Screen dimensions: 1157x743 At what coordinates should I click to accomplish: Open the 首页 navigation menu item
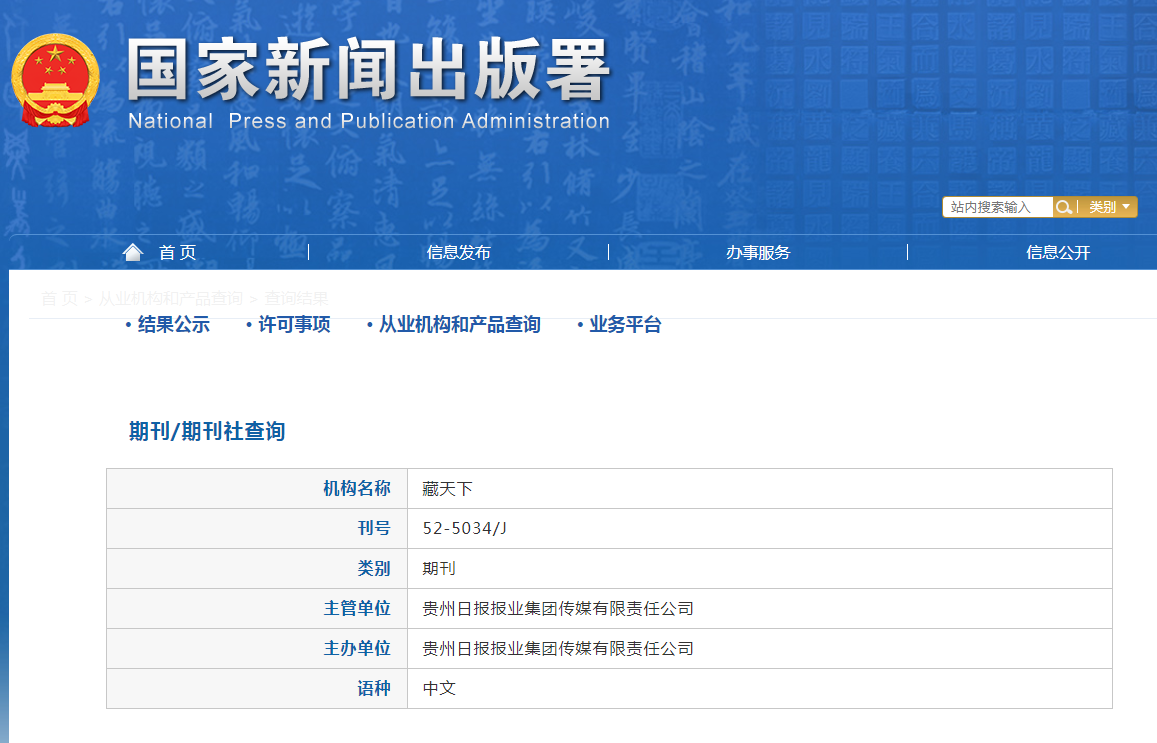pyautogui.click(x=177, y=252)
